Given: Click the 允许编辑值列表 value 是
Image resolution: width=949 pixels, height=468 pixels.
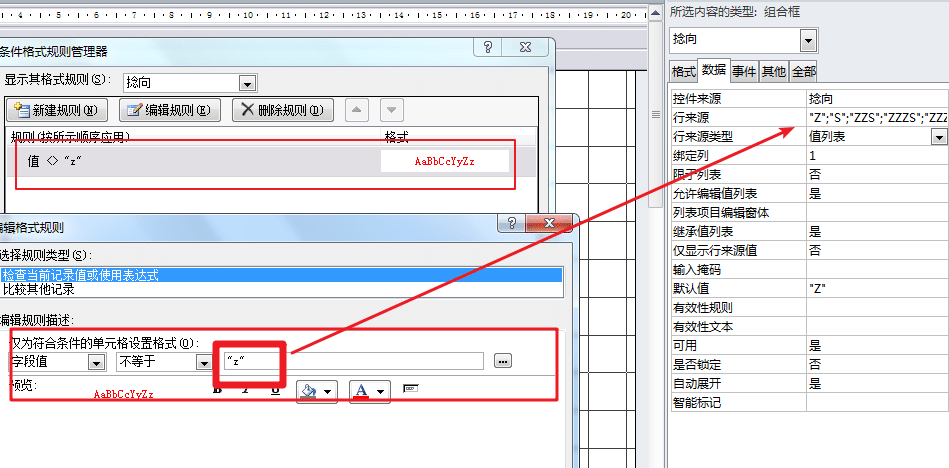Looking at the screenshot, I should 878,194.
